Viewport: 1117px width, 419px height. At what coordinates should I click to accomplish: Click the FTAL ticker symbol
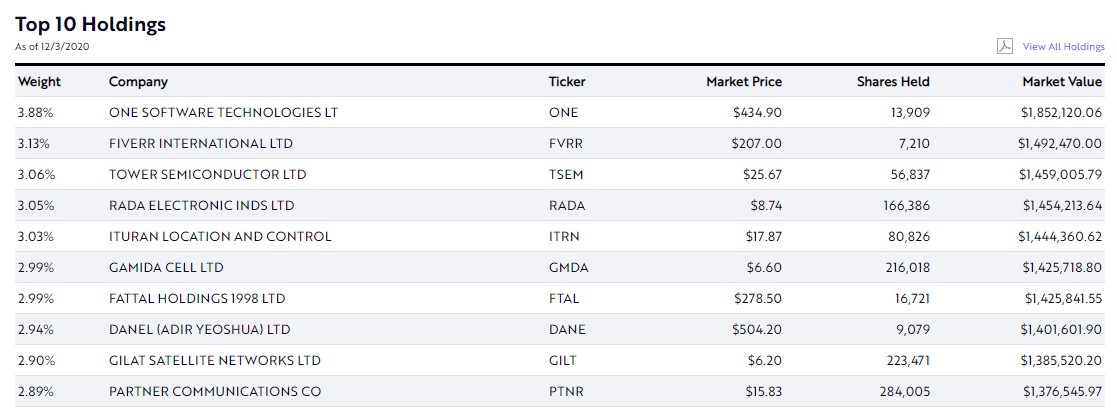[564, 299]
